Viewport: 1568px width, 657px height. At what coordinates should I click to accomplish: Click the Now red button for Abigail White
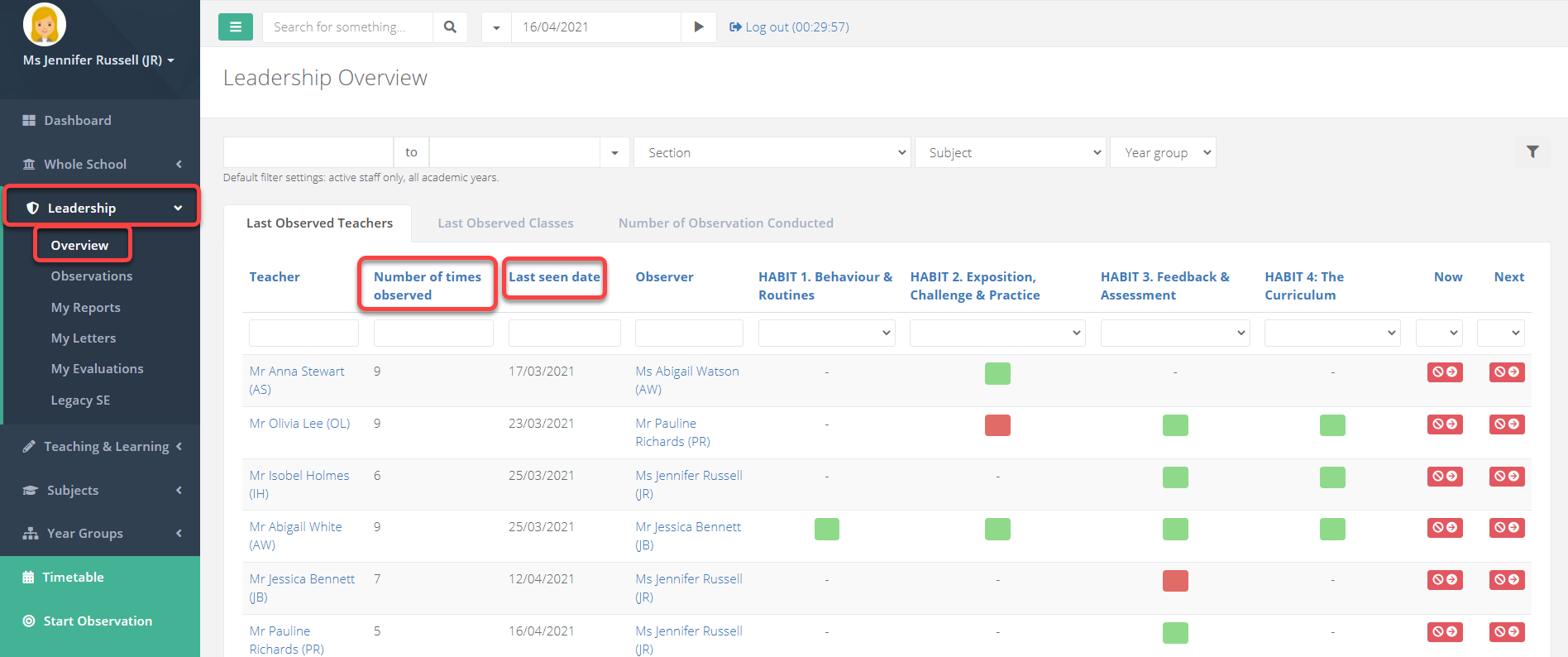click(x=1445, y=528)
